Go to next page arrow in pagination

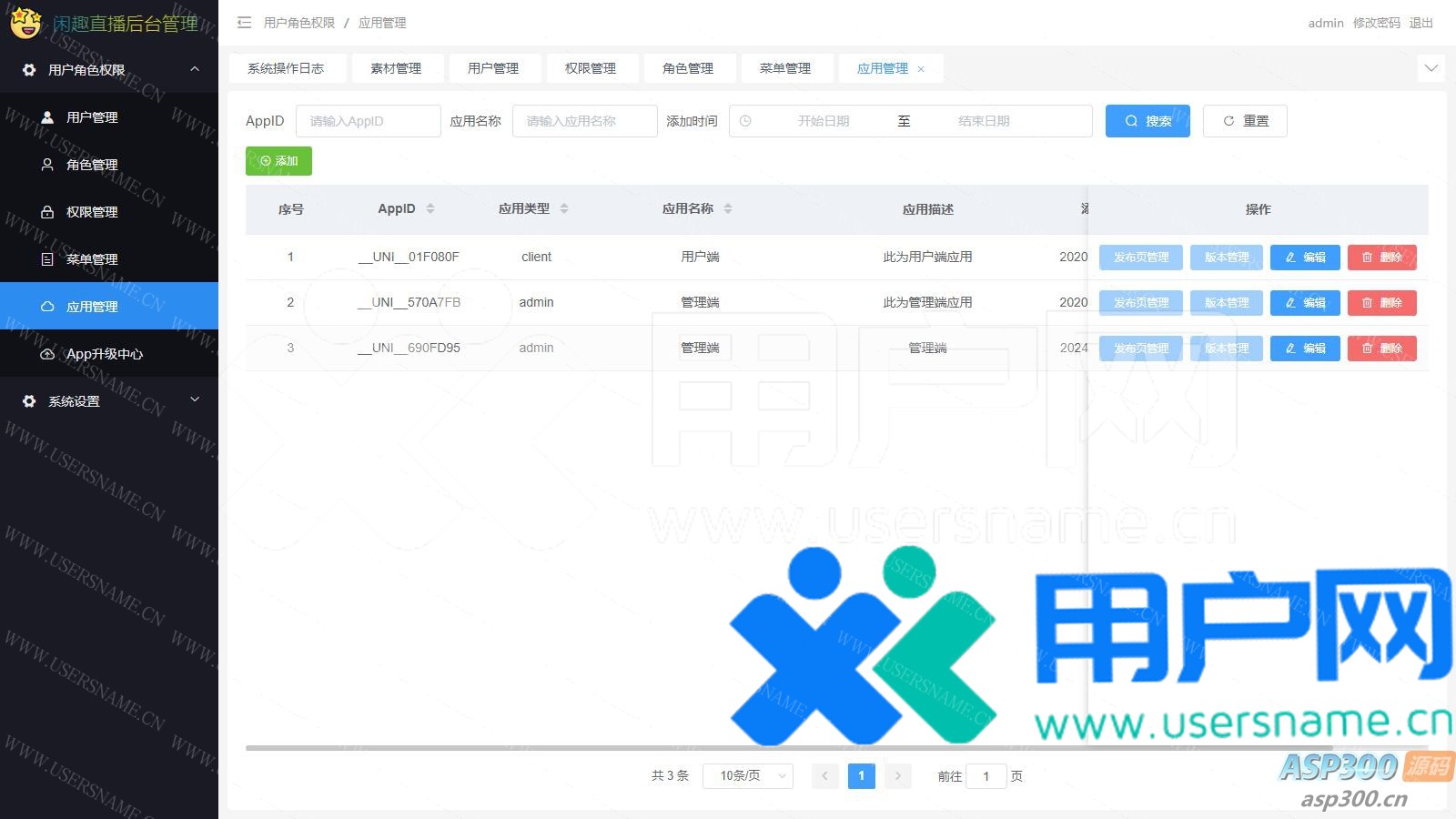[x=897, y=776]
